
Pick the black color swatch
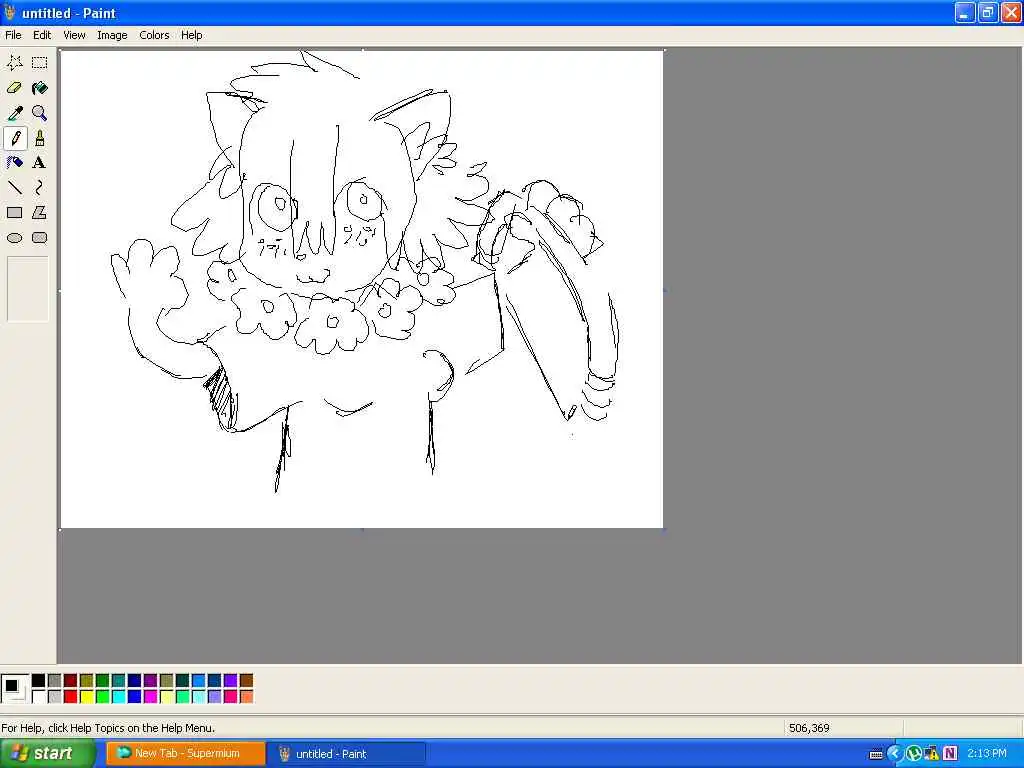click(39, 680)
